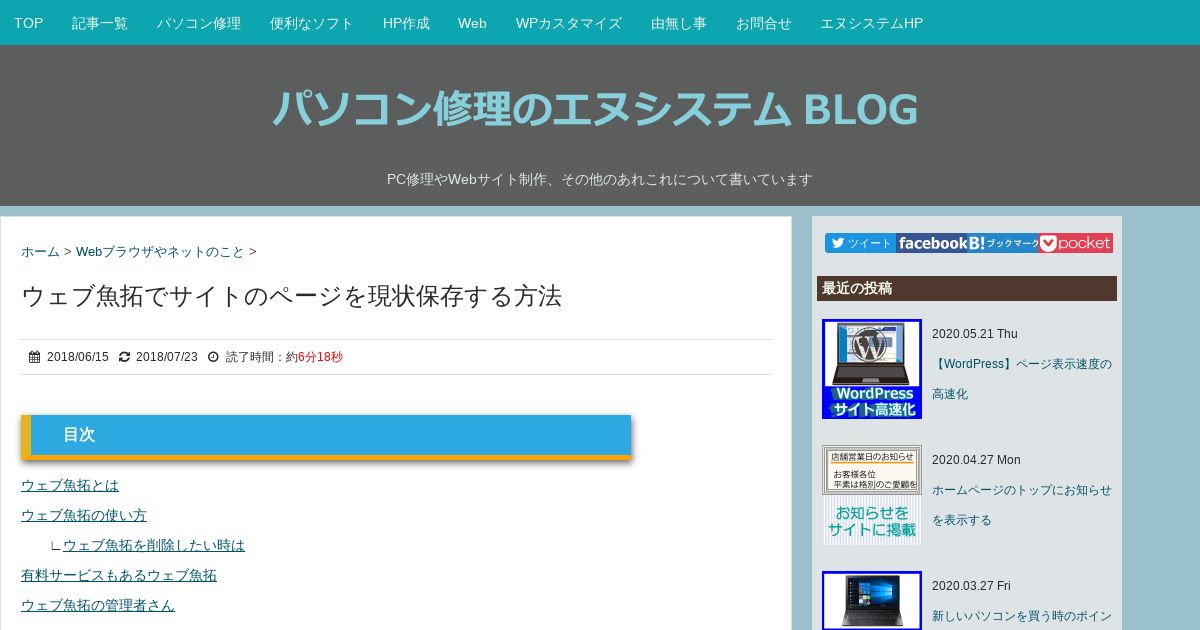
Task: Click date 2020.04.27 Mon in sidebar
Action: (x=976, y=460)
